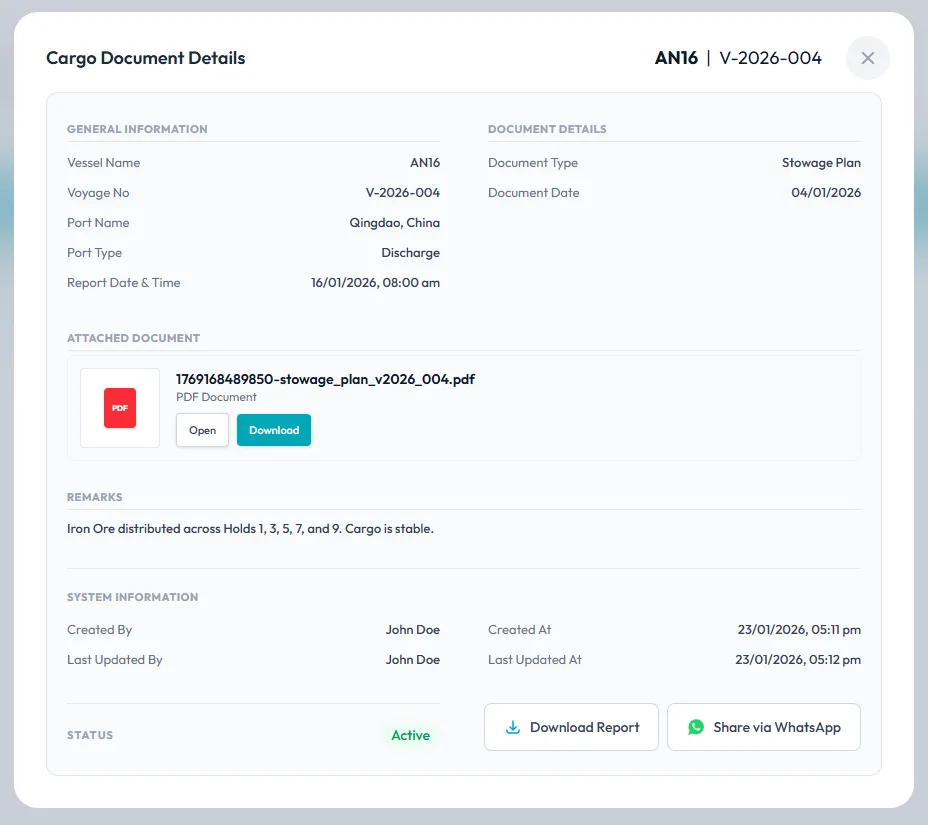The image size is (928, 825).
Task: Close the Cargo Document Details dialog
Action: click(867, 58)
